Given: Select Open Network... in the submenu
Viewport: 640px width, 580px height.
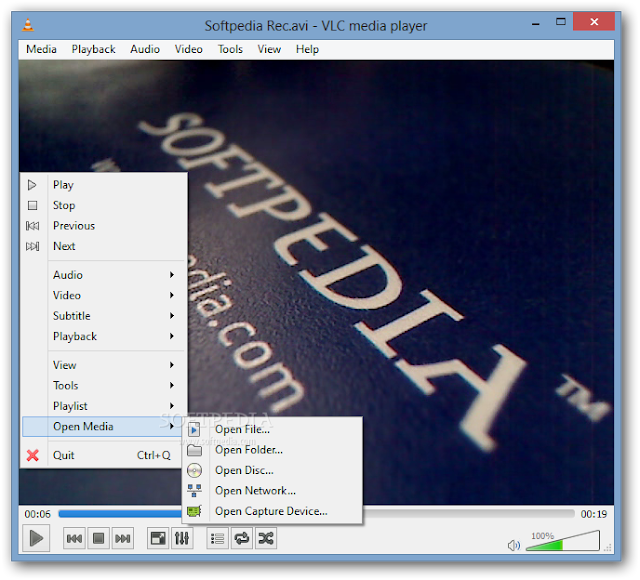Looking at the screenshot, I should pos(272,491).
